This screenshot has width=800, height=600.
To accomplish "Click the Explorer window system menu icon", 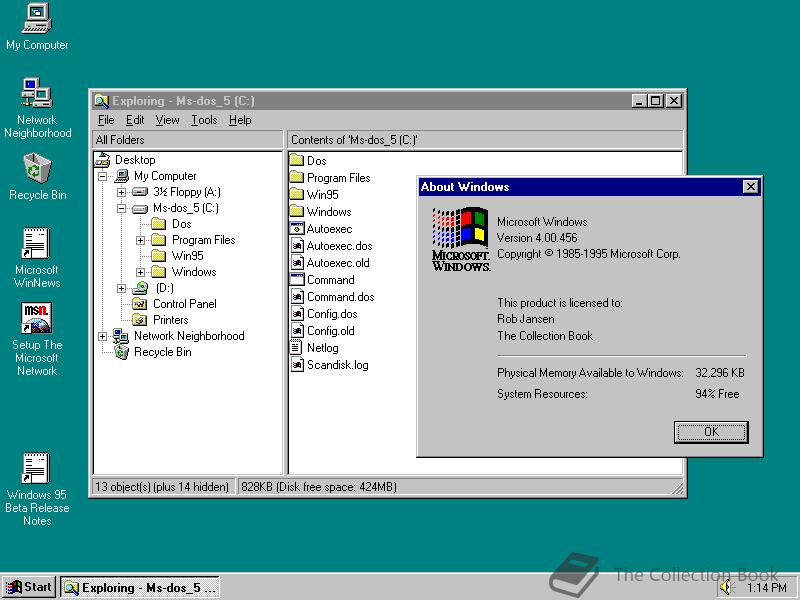I will [x=102, y=101].
